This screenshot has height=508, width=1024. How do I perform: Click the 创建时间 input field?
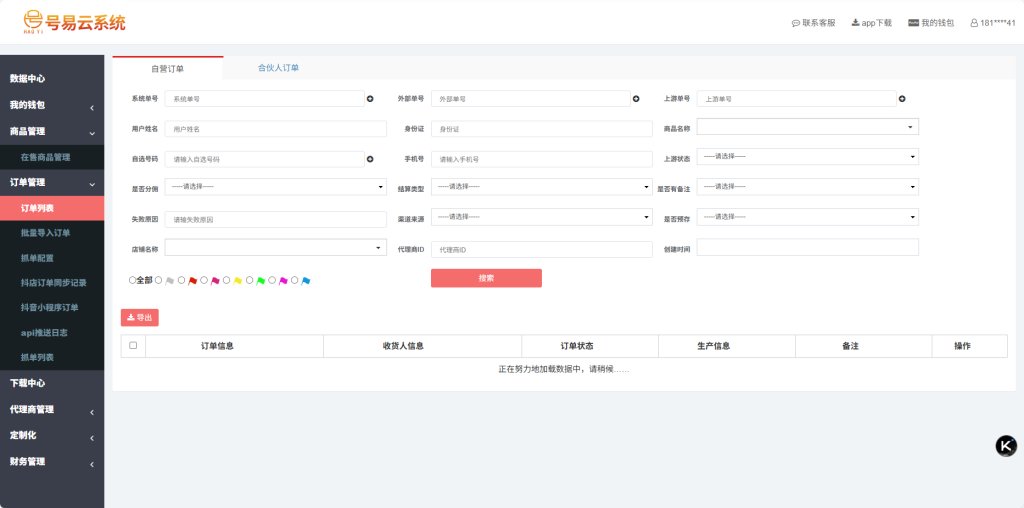coord(807,247)
